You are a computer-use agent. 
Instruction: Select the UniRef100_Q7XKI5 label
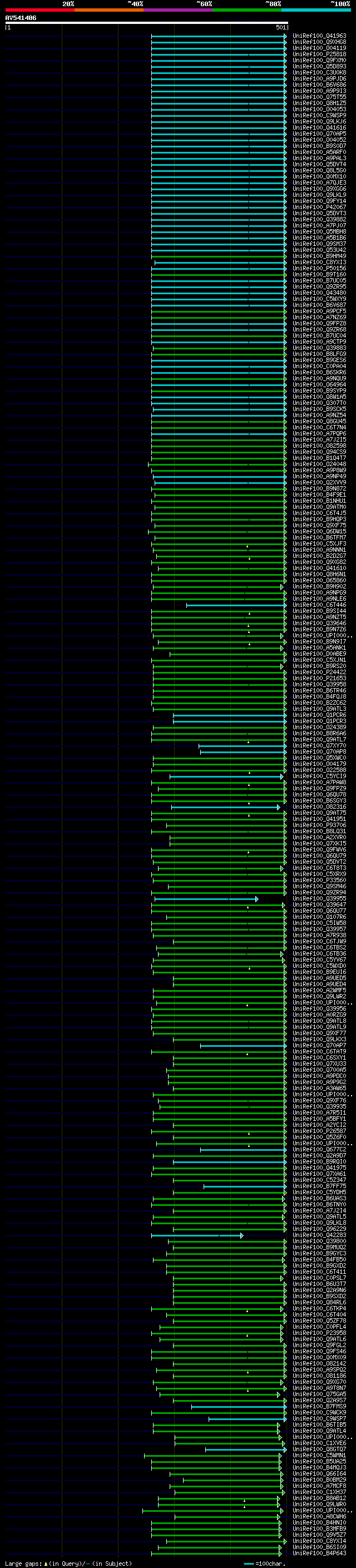tap(319, 844)
